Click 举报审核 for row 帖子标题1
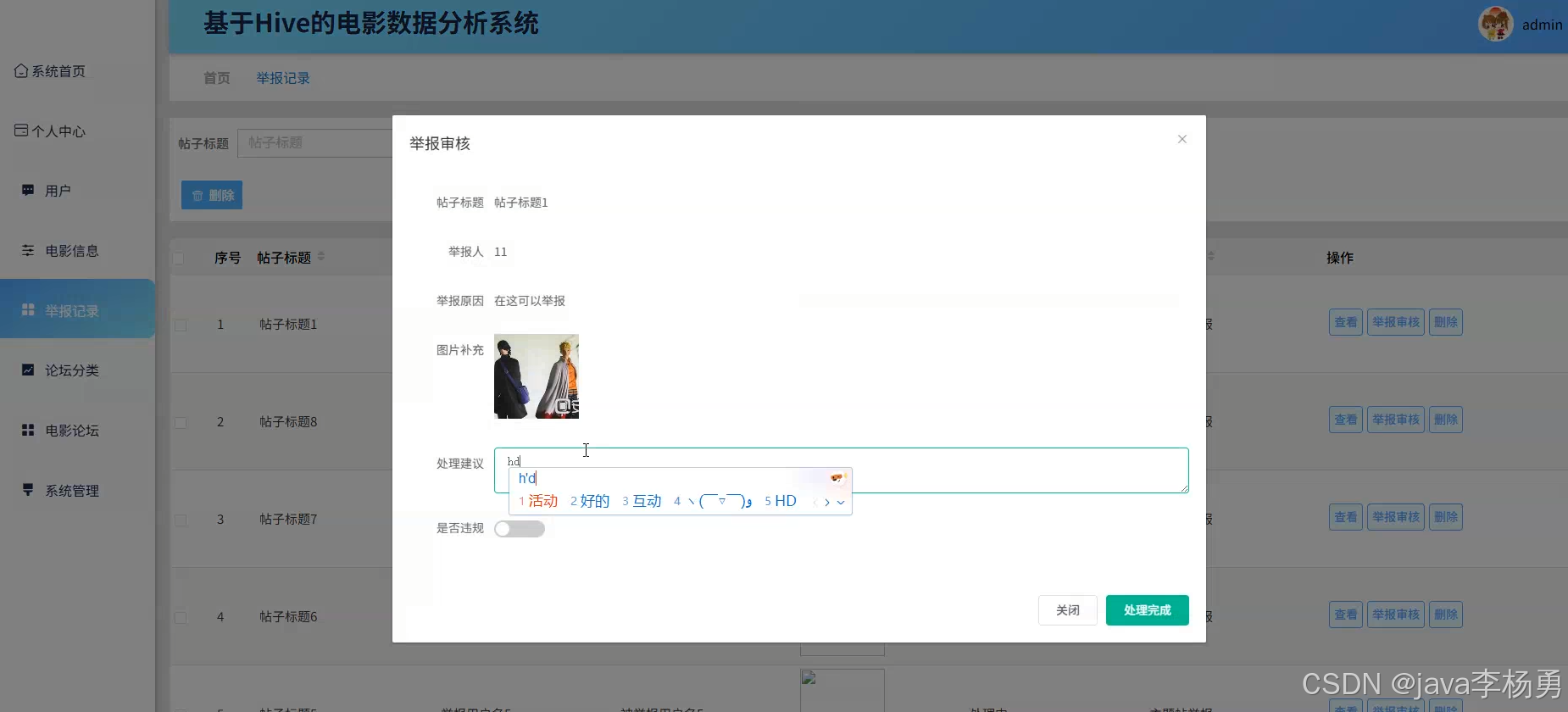Image resolution: width=1568 pixels, height=712 pixels. 1396,322
